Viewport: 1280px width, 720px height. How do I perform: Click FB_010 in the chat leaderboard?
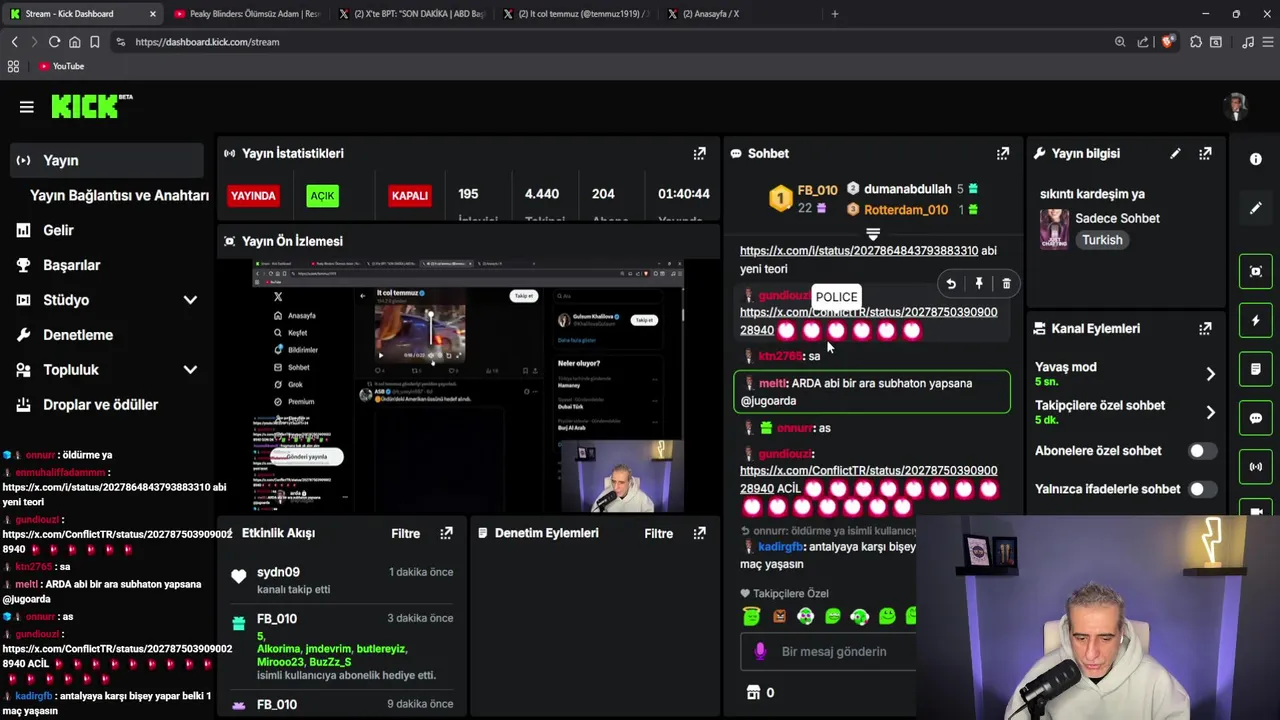817,190
